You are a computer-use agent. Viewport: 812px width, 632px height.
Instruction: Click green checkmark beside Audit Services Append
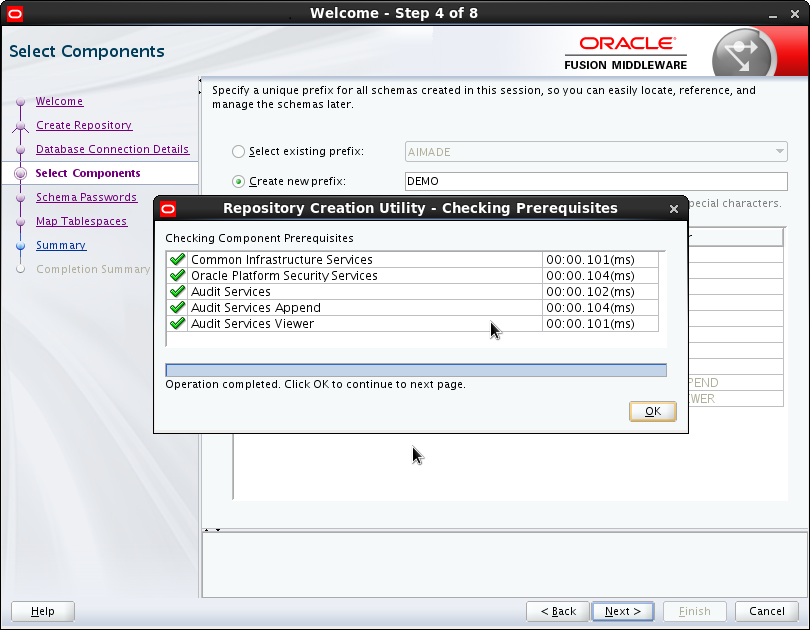point(177,307)
